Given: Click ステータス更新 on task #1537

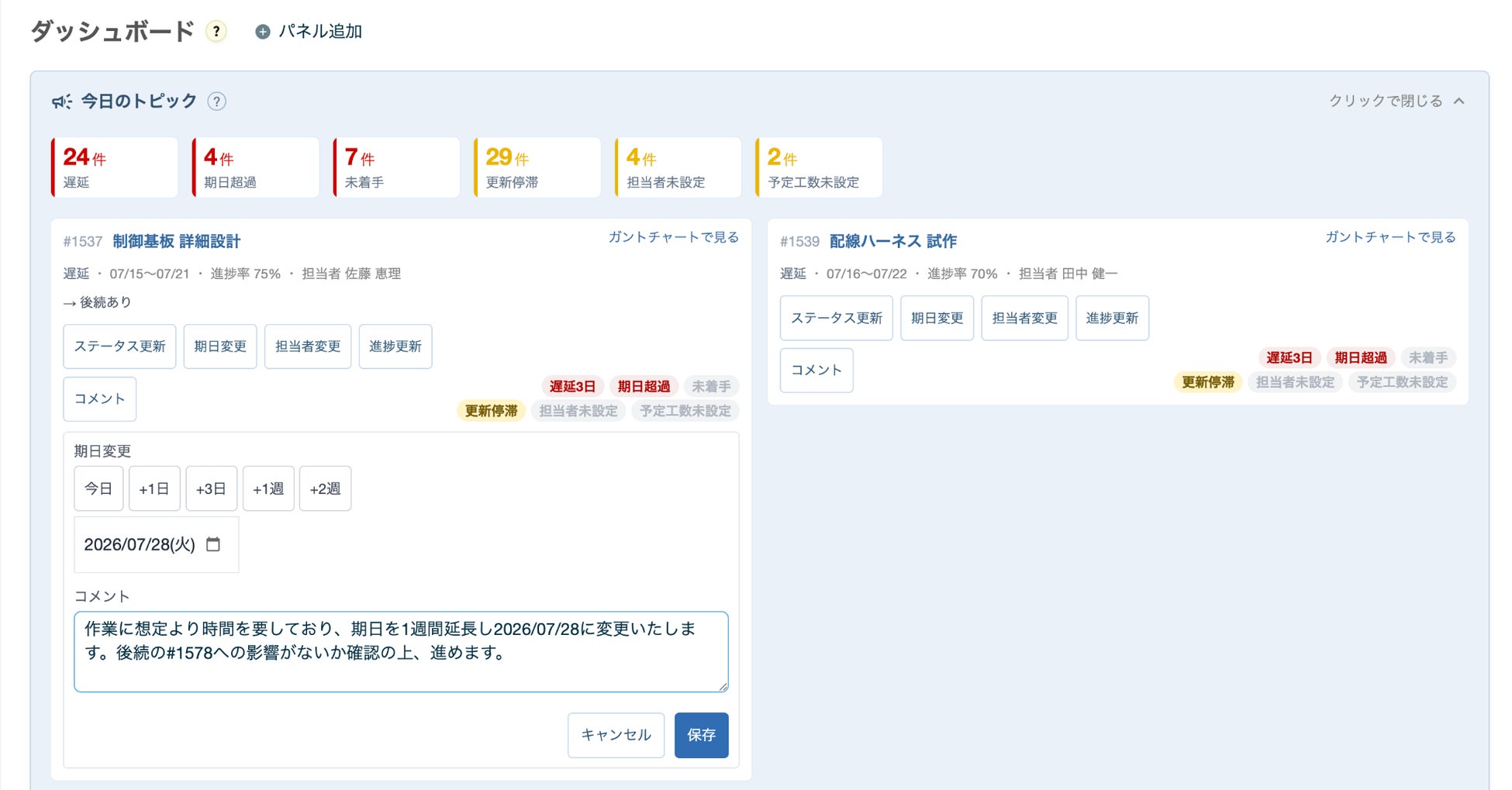Looking at the screenshot, I should pyautogui.click(x=119, y=347).
